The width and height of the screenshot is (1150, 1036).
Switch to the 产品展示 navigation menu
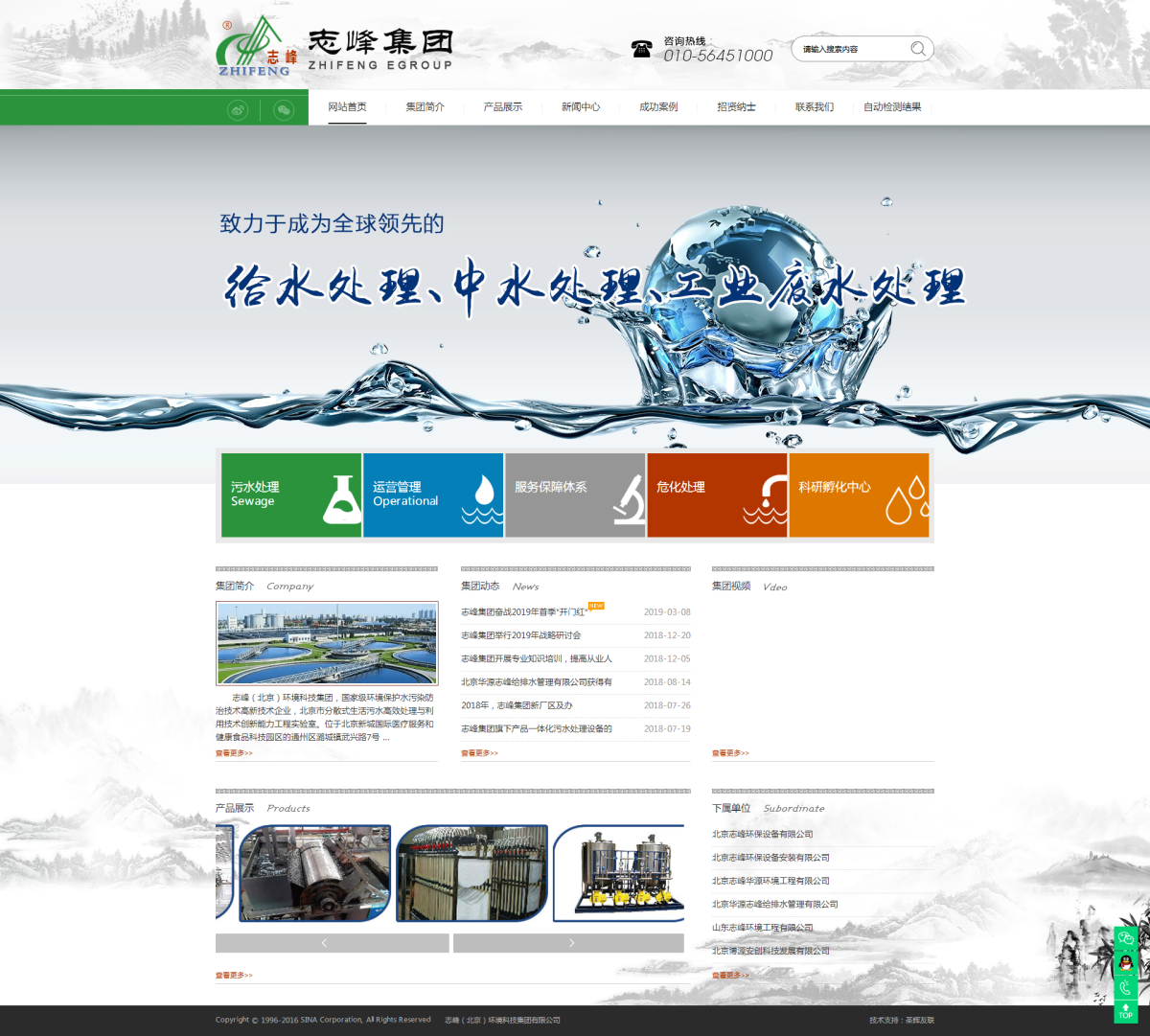(x=503, y=106)
